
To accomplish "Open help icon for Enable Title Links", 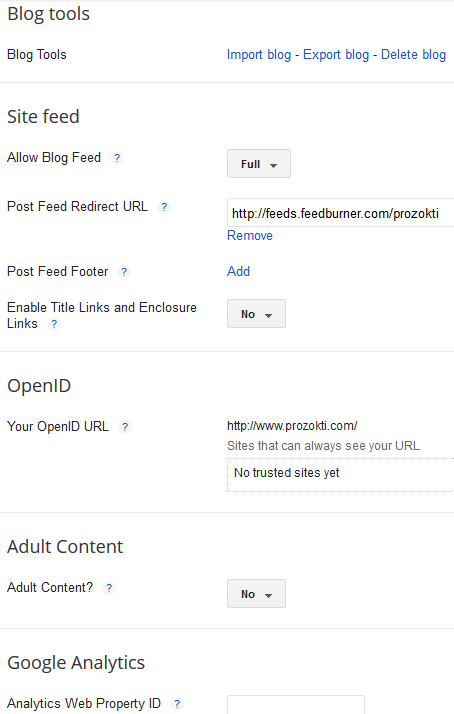I will [54, 324].
